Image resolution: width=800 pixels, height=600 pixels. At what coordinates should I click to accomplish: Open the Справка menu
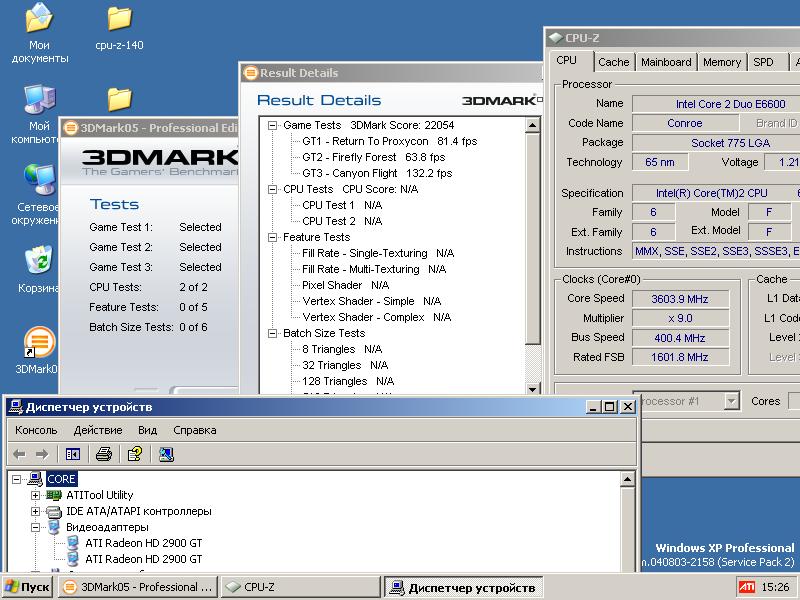[194, 430]
